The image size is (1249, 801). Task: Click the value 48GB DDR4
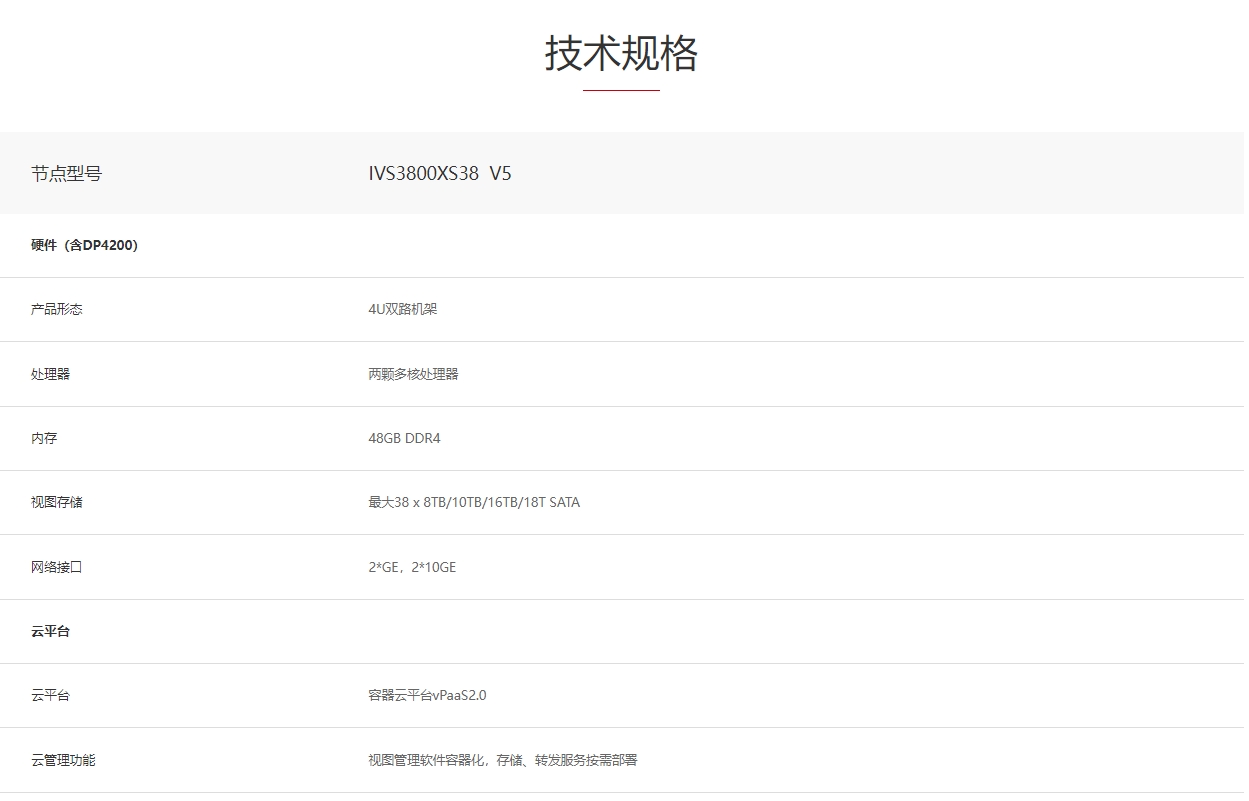point(404,438)
